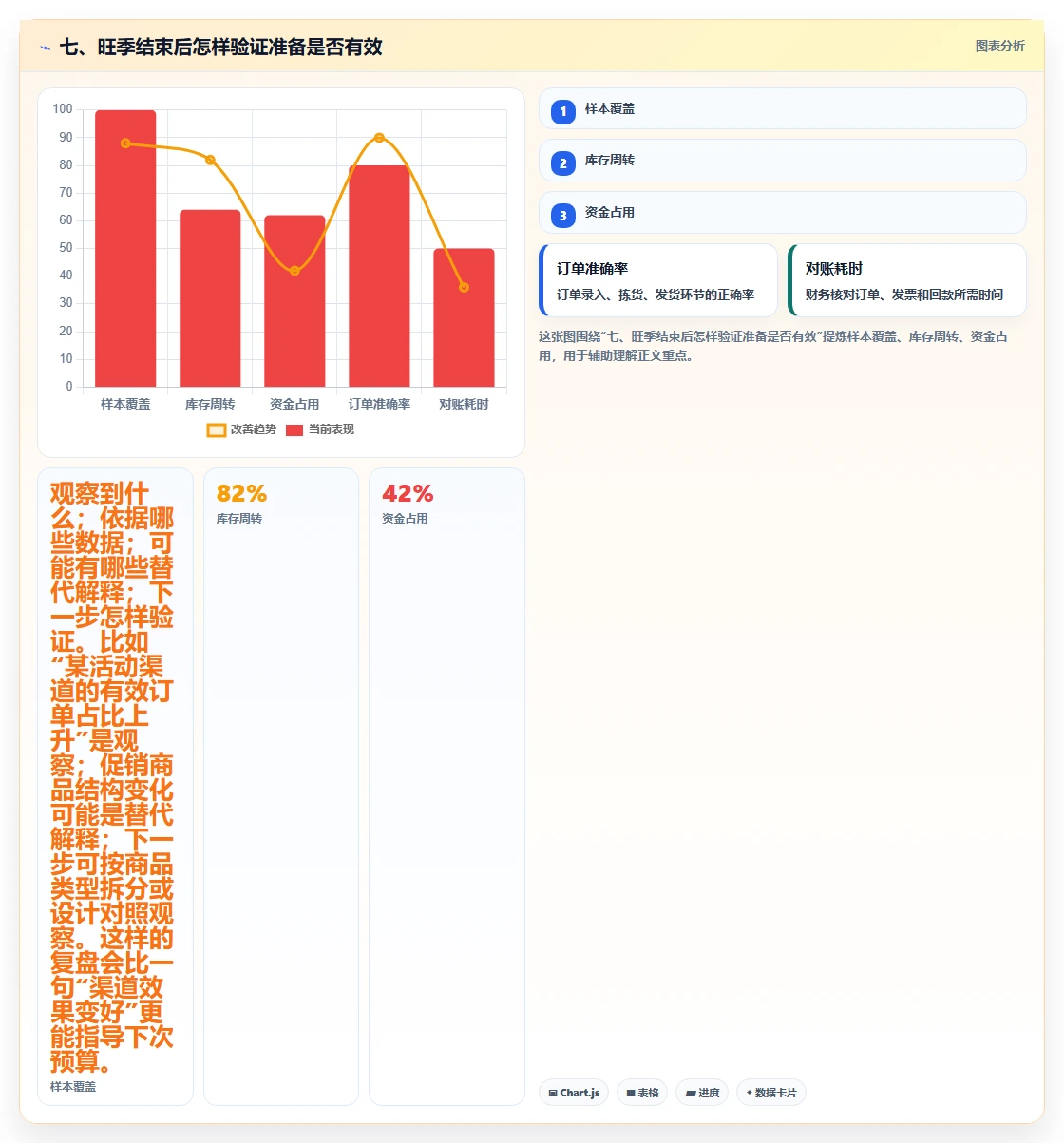Click the lightning icon beside the section title
Image resolution: width=1064 pixels, height=1143 pixels.
tap(45, 47)
